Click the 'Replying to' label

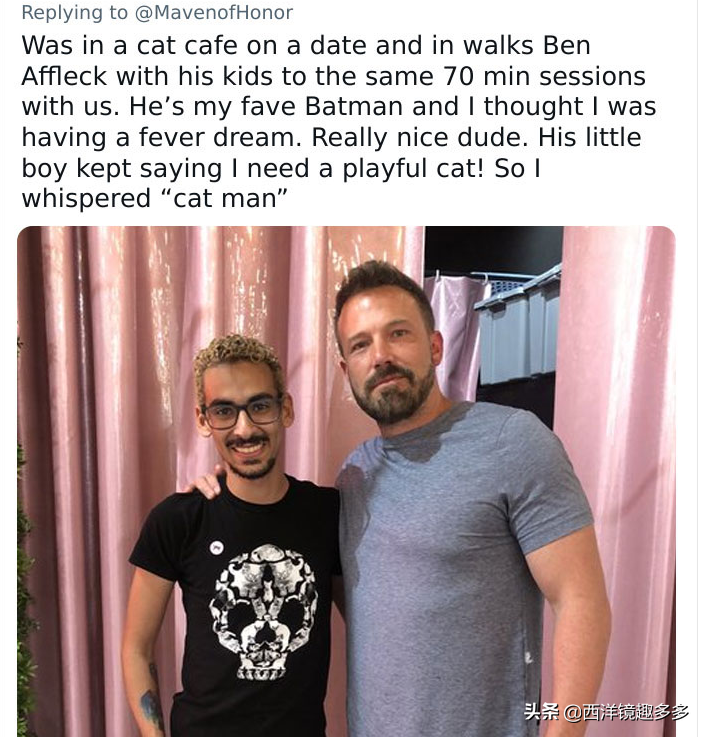click(x=74, y=13)
